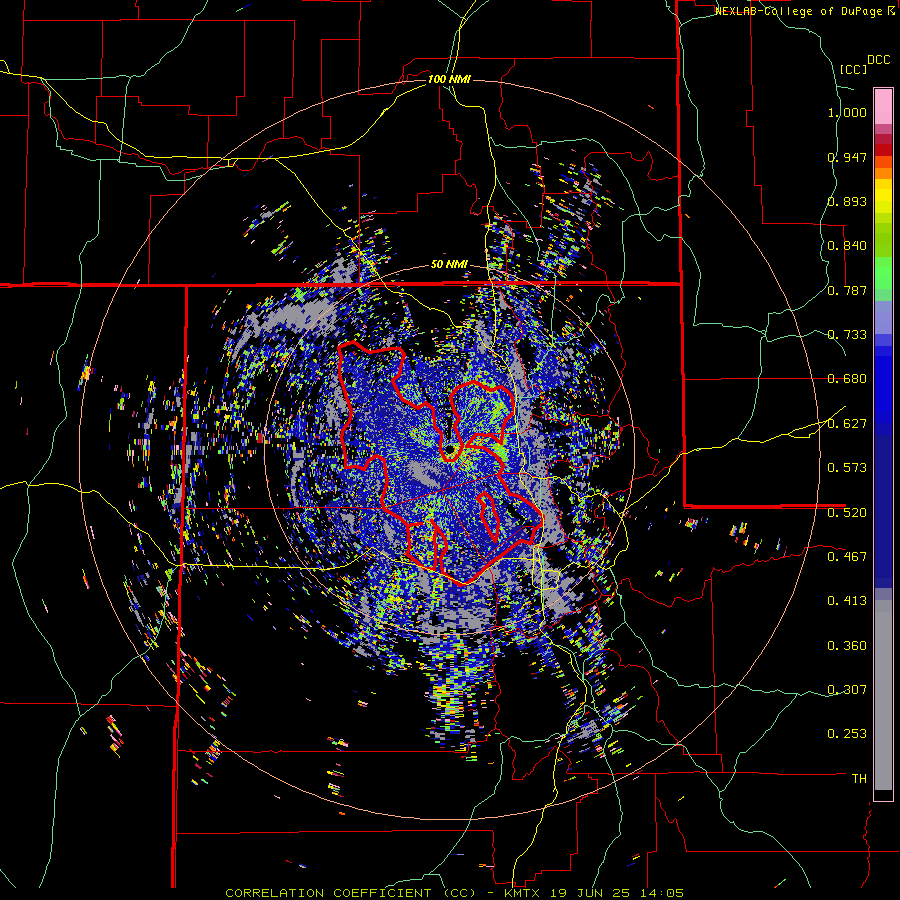Viewport: 900px width, 900px height.
Task: Select the 0.307 scale value
Action: tap(847, 689)
